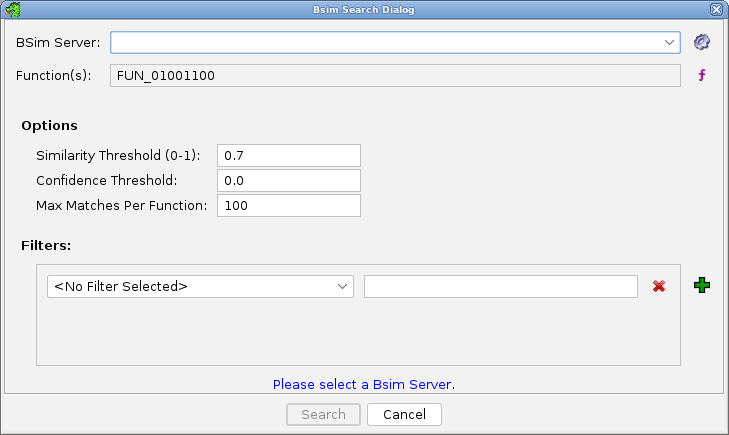Close the Bsim Search Dialog window
Screen dimensions: 729x435
(716, 9)
